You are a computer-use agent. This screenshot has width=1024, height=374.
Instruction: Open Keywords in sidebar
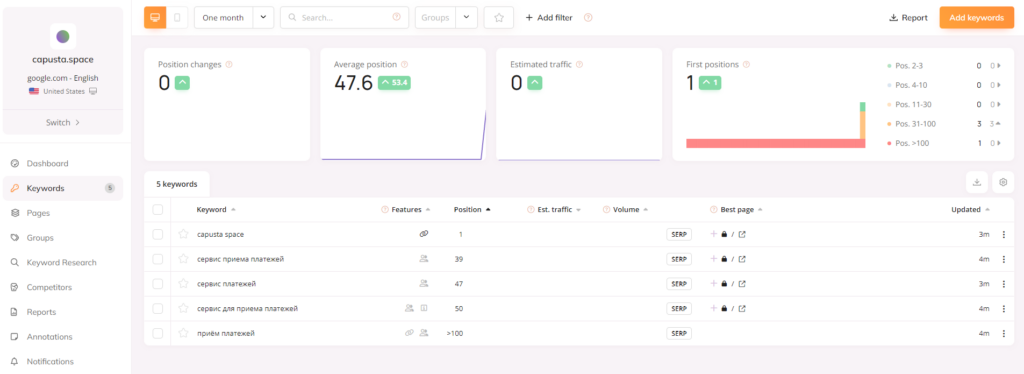coord(63,188)
